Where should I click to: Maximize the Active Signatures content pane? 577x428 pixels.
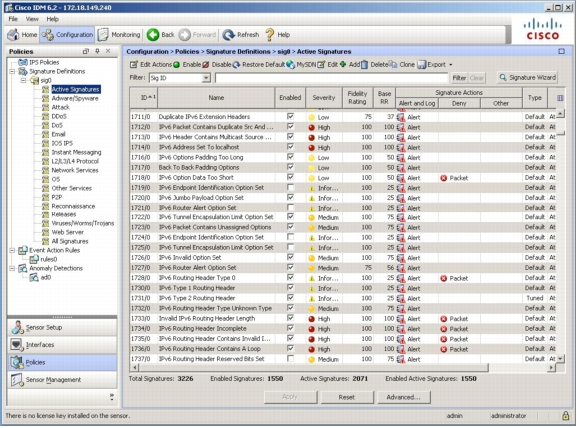point(562,52)
